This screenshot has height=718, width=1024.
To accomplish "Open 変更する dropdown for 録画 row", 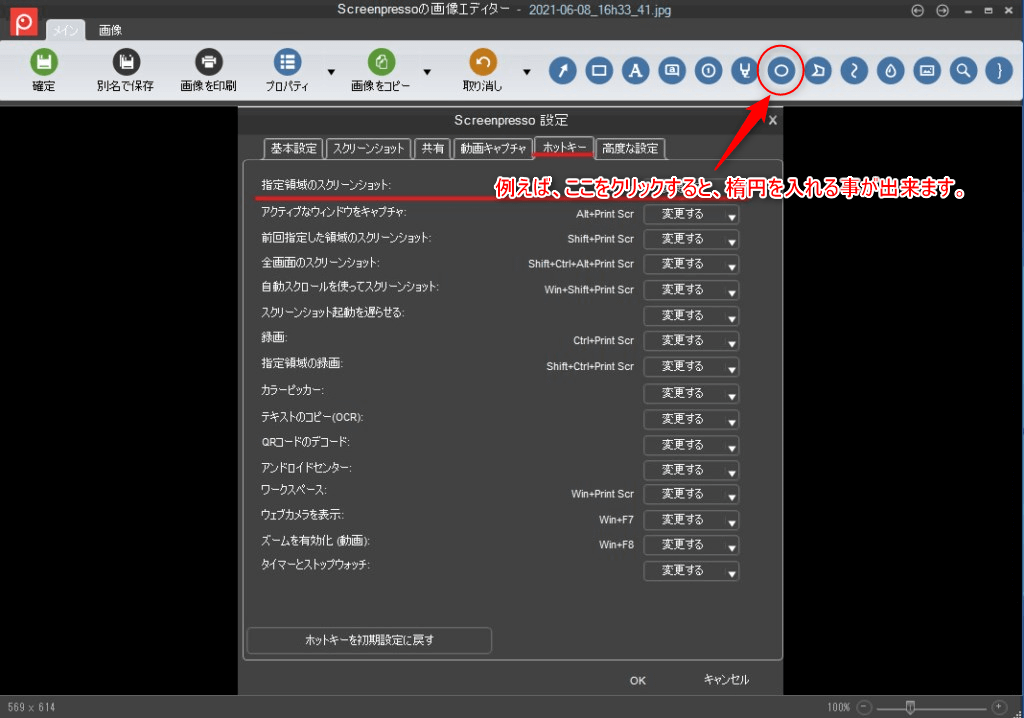I will point(691,340).
